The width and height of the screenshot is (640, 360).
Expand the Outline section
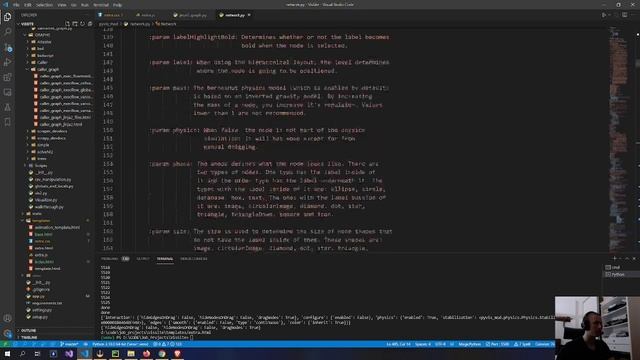coord(29,331)
